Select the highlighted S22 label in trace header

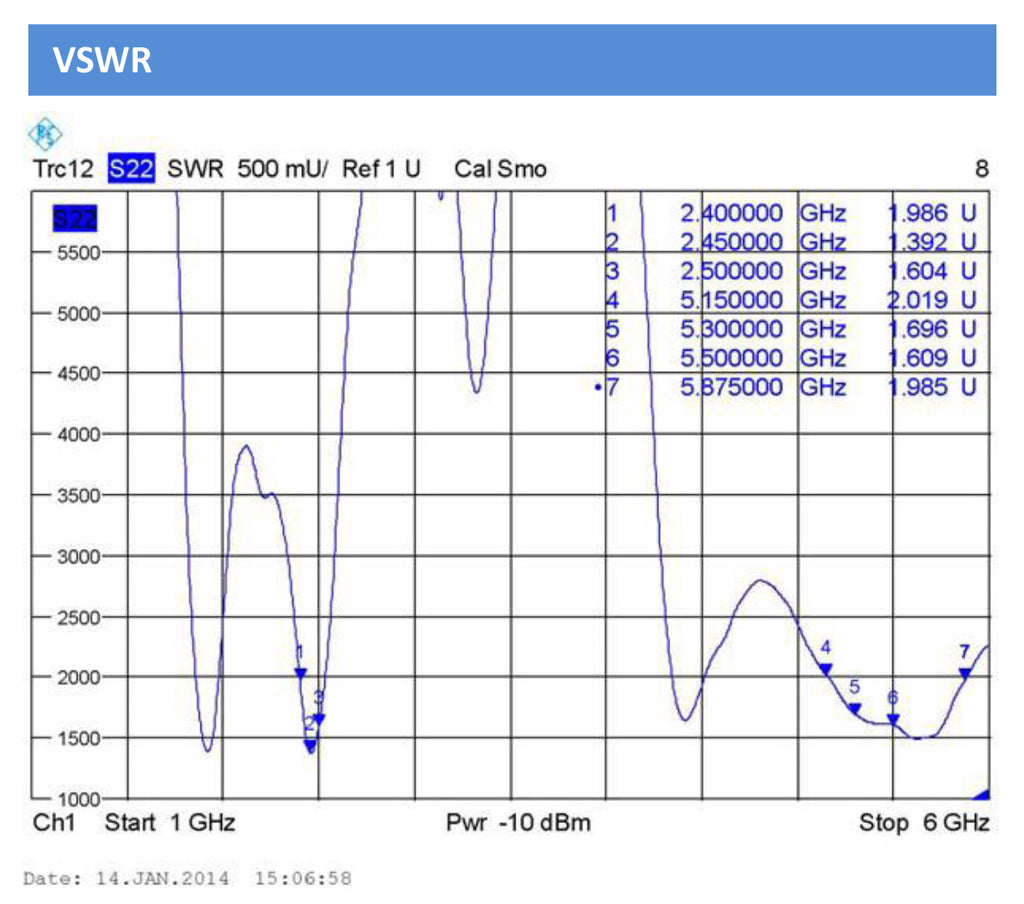131,169
